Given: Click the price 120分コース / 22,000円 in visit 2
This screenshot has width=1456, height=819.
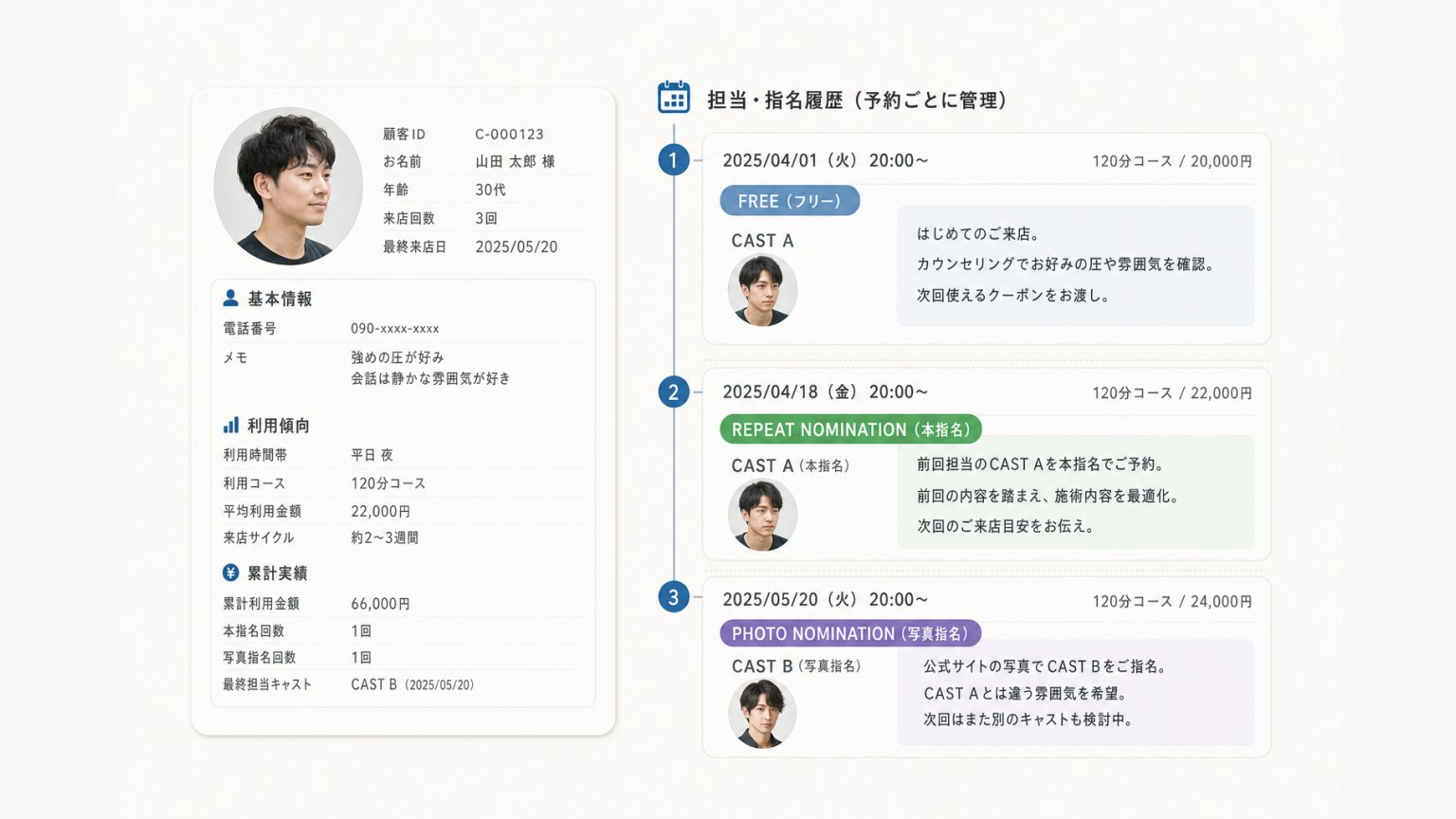Looking at the screenshot, I should 1173,392.
